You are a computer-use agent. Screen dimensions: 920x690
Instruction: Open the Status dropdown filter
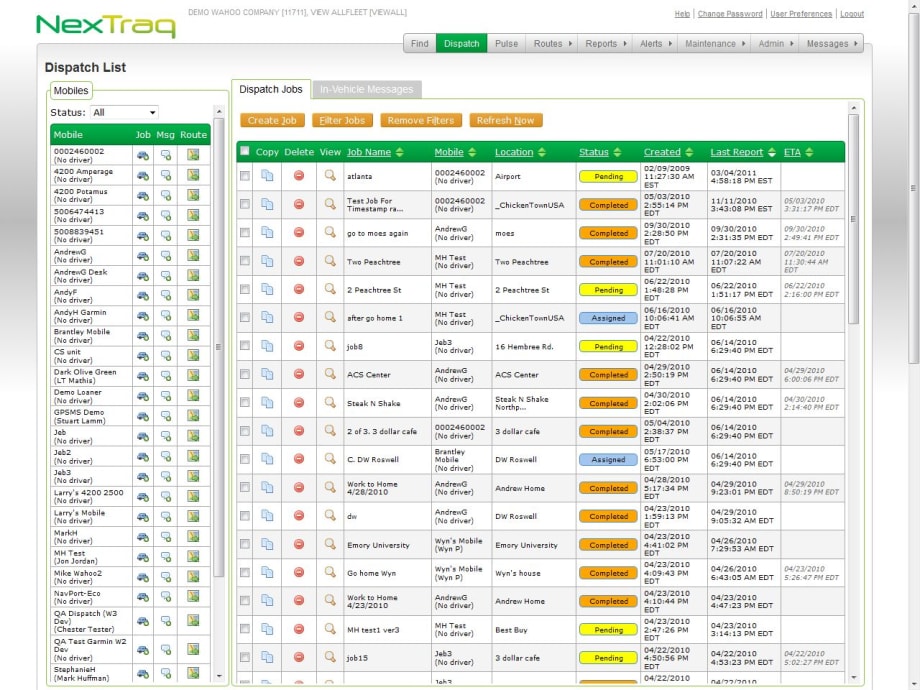click(124, 113)
